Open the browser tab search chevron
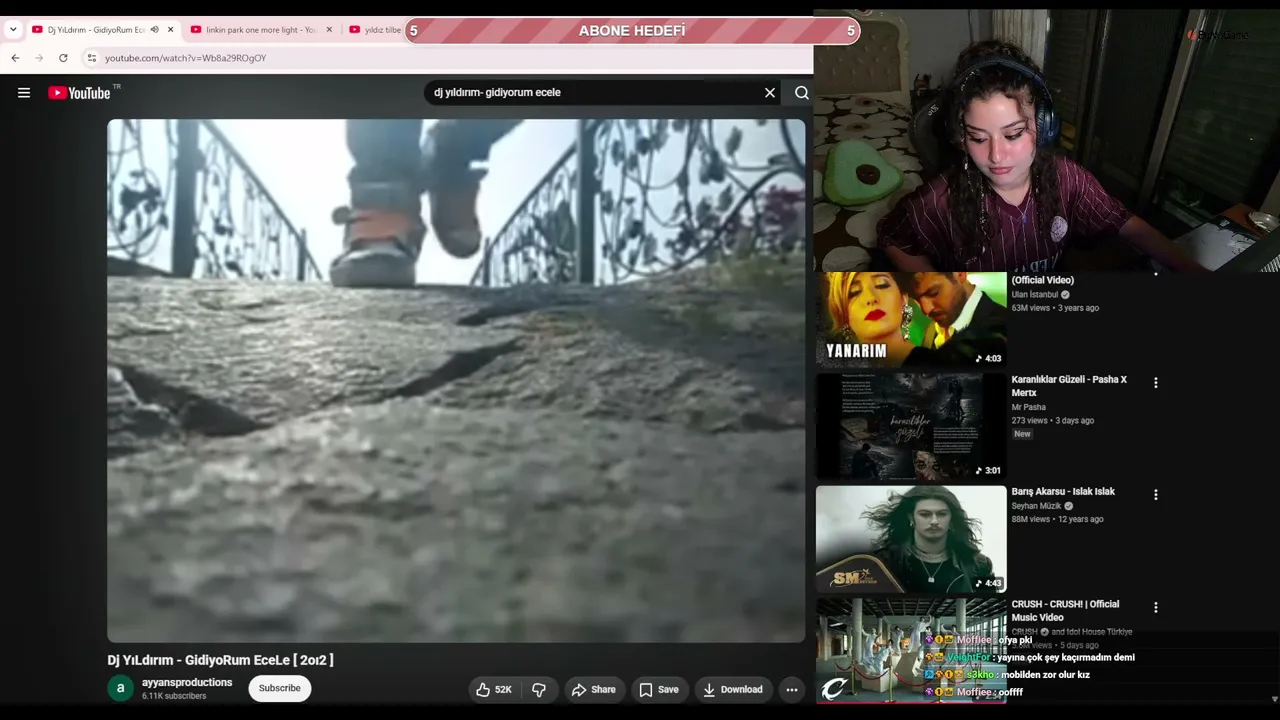The height and width of the screenshot is (720, 1280). (13, 30)
